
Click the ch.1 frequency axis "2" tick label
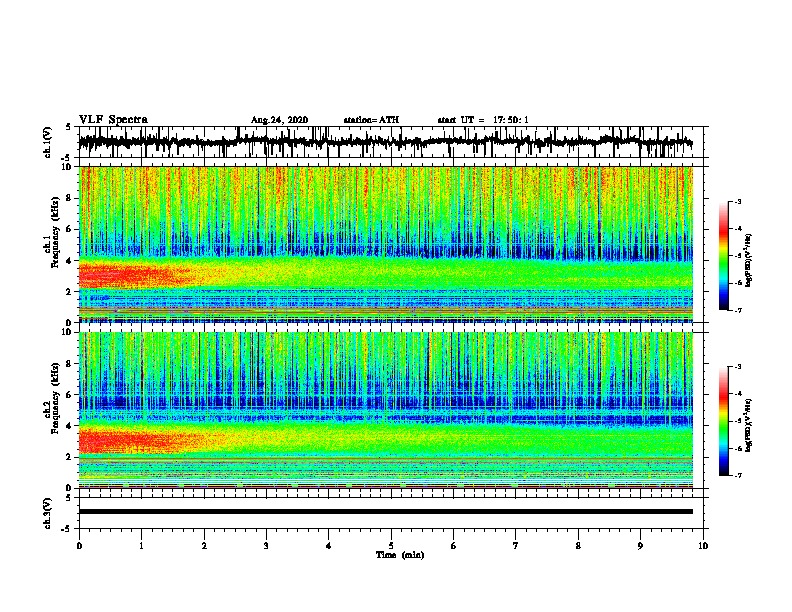[69, 292]
